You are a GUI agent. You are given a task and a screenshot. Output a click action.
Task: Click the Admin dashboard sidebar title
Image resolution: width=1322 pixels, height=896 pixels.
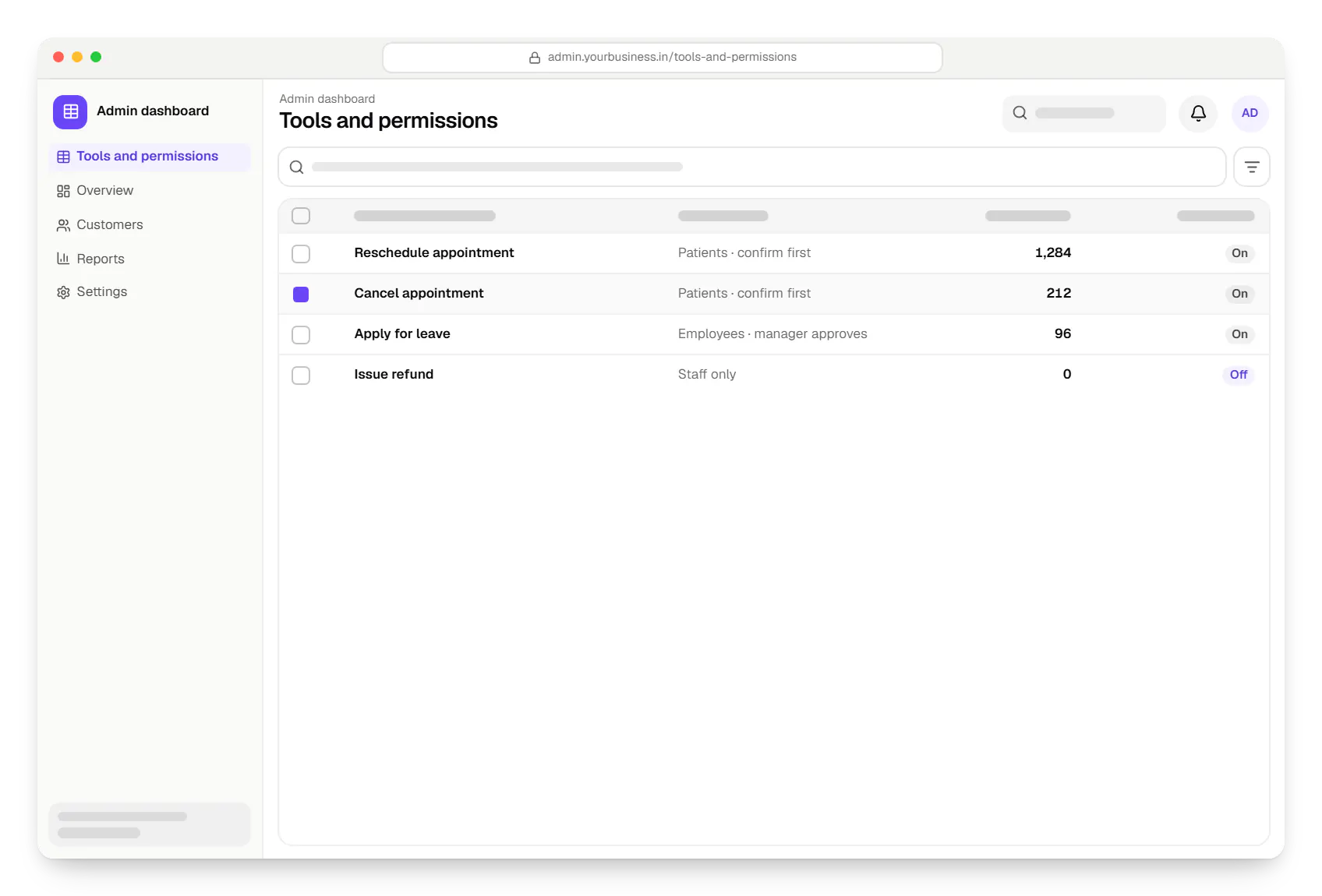click(153, 111)
